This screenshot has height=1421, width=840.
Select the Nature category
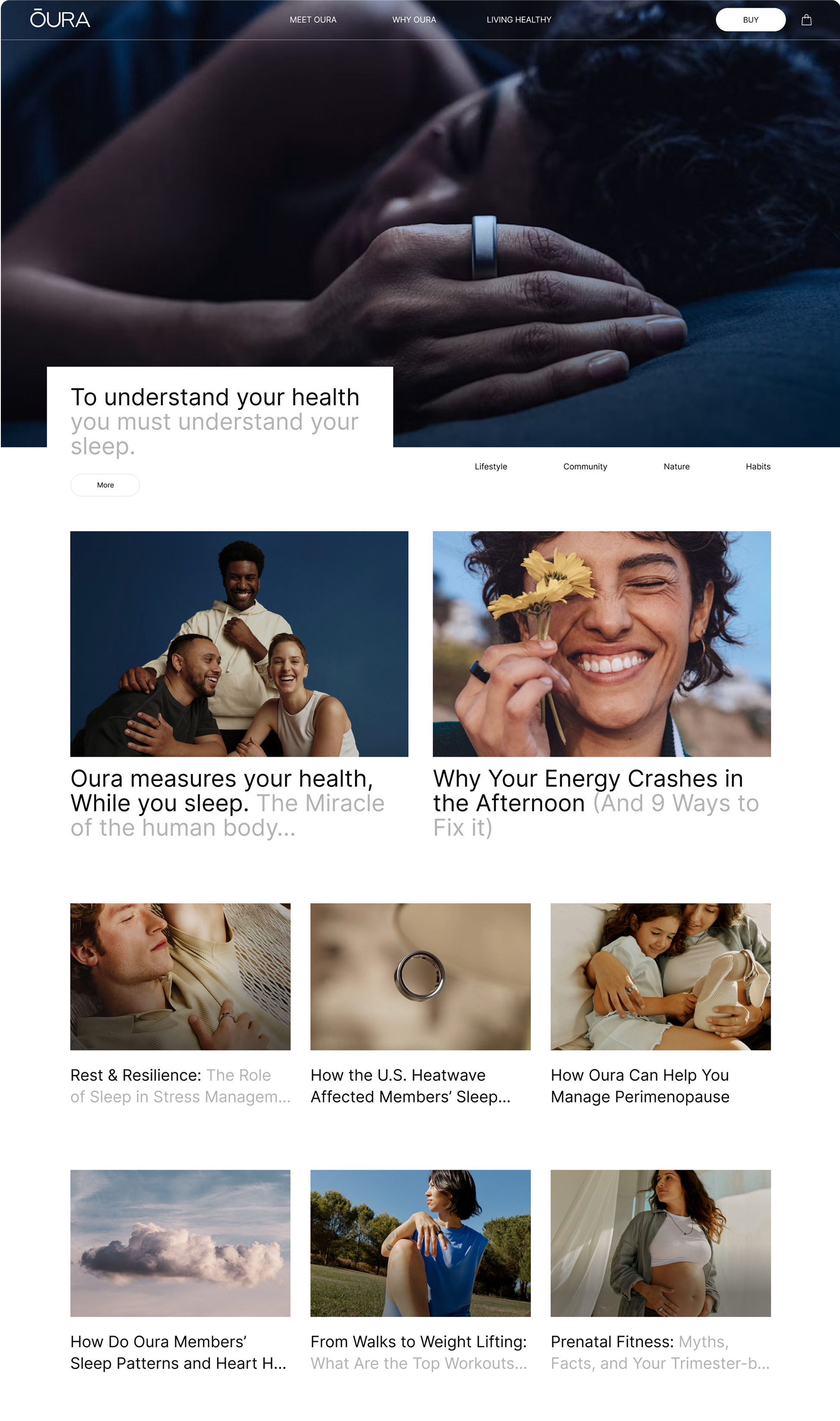[676, 466]
